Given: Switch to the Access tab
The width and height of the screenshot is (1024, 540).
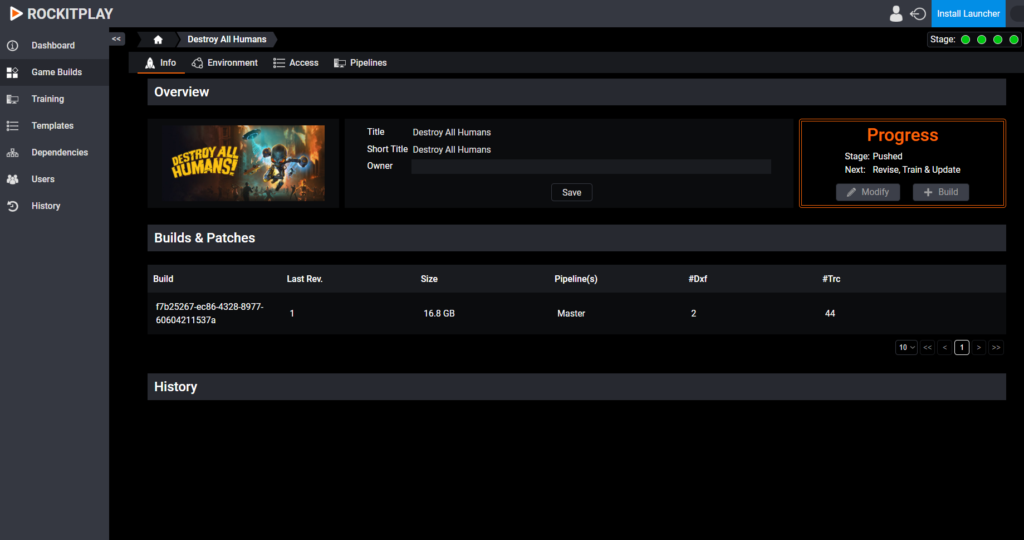Looking at the screenshot, I should coord(296,63).
